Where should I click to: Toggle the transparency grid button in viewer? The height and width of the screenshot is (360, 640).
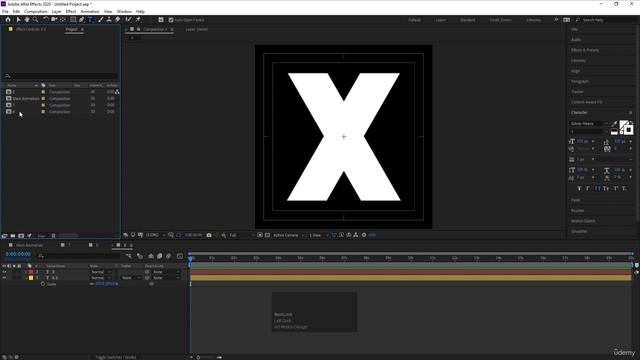coord(267,235)
